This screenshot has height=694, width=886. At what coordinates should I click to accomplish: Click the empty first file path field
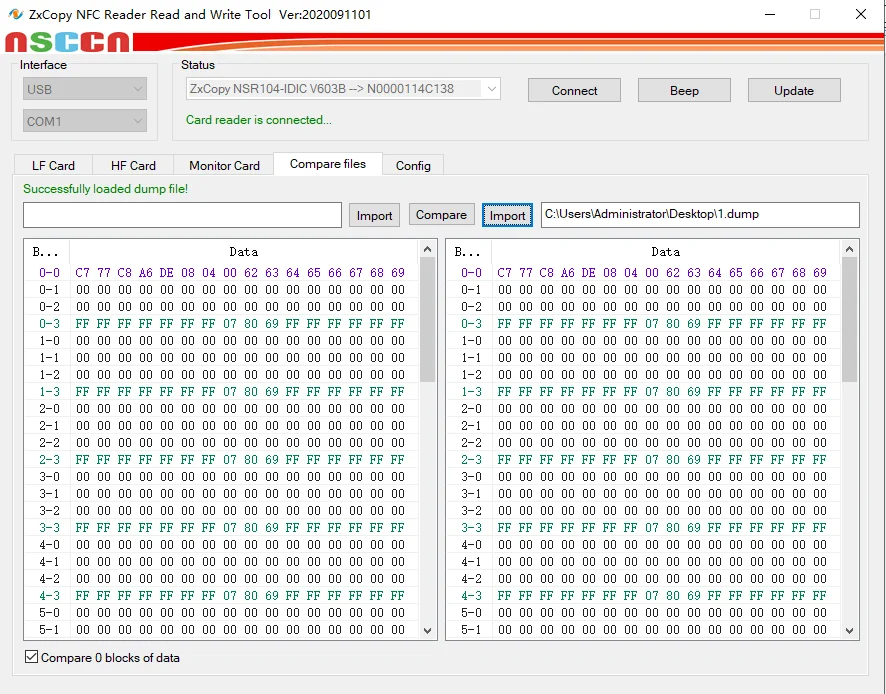(183, 215)
